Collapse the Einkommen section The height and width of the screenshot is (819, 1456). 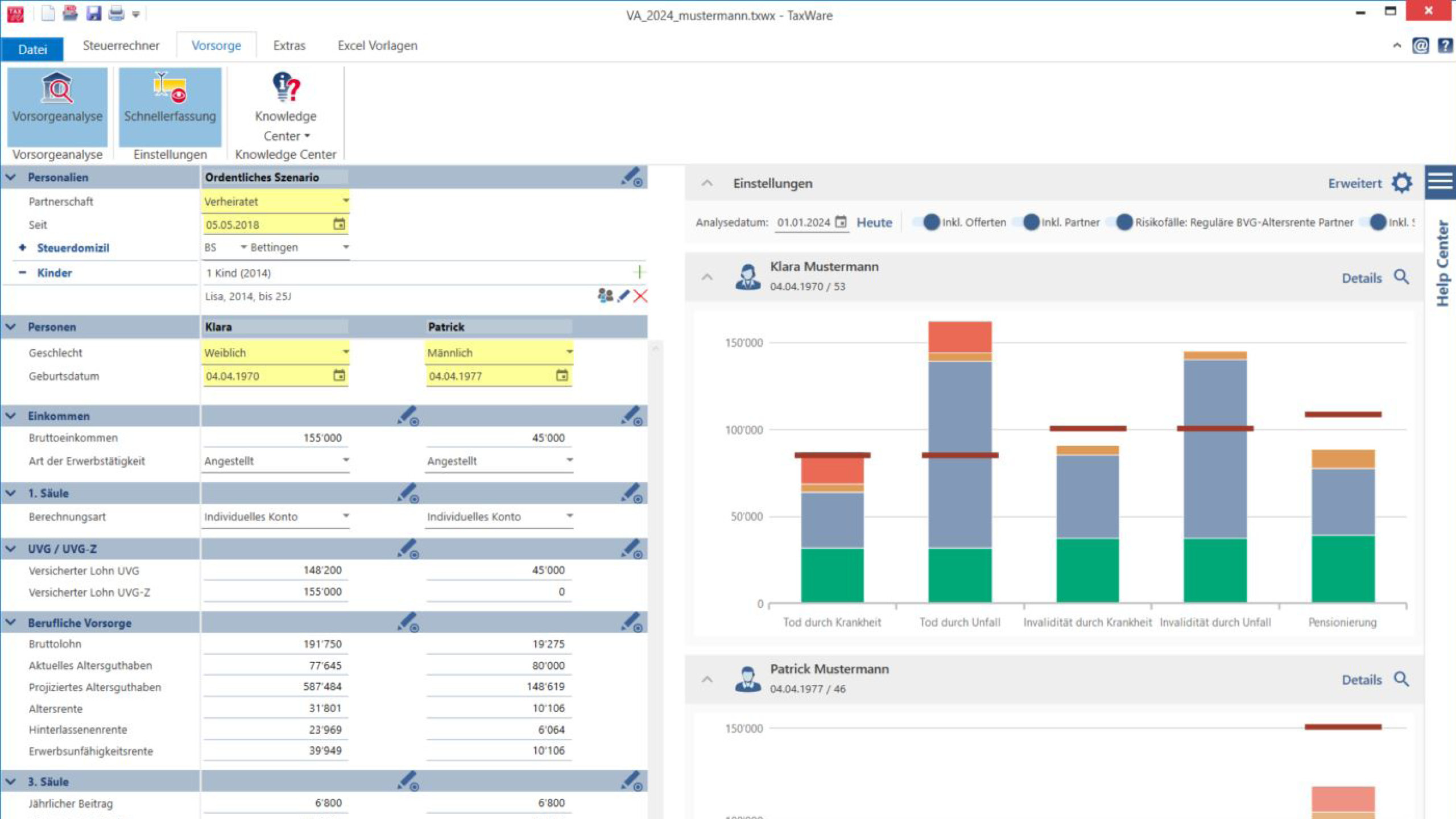(11, 416)
